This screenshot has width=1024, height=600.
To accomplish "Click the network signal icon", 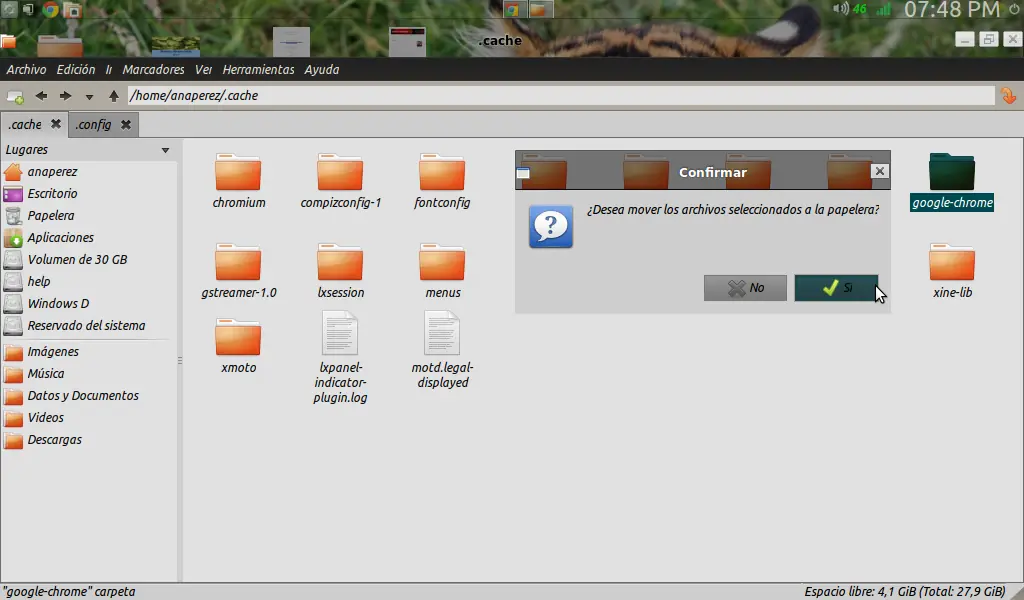I will tap(884, 9).
